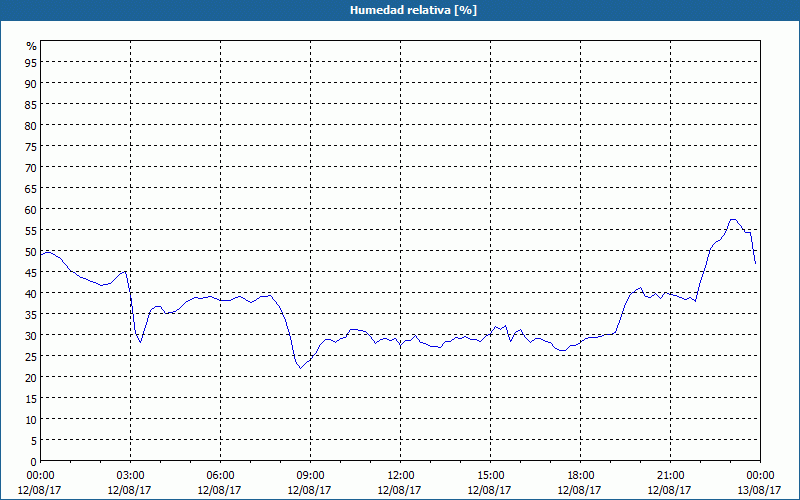Click the "12/08/17" date under 09:00
The width and height of the screenshot is (800, 500).
(x=309, y=490)
